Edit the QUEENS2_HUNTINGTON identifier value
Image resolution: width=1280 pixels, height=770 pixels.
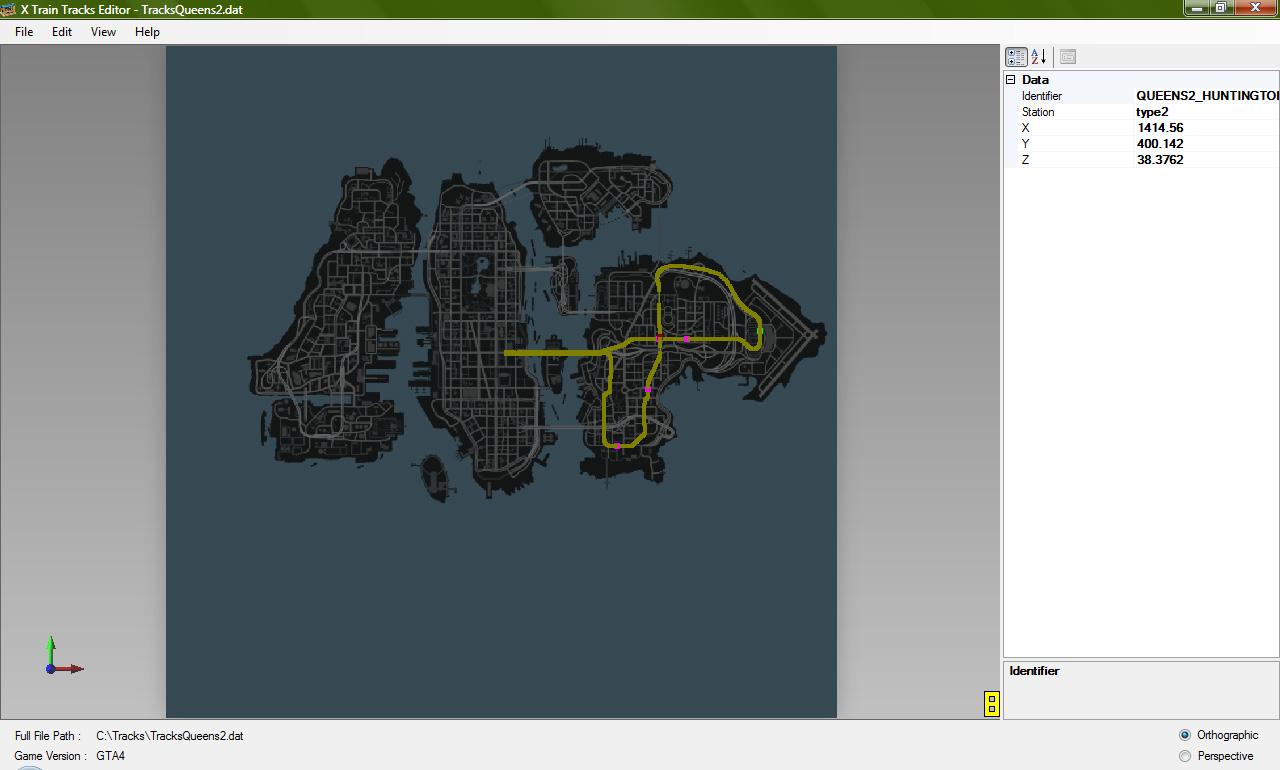click(1207, 96)
